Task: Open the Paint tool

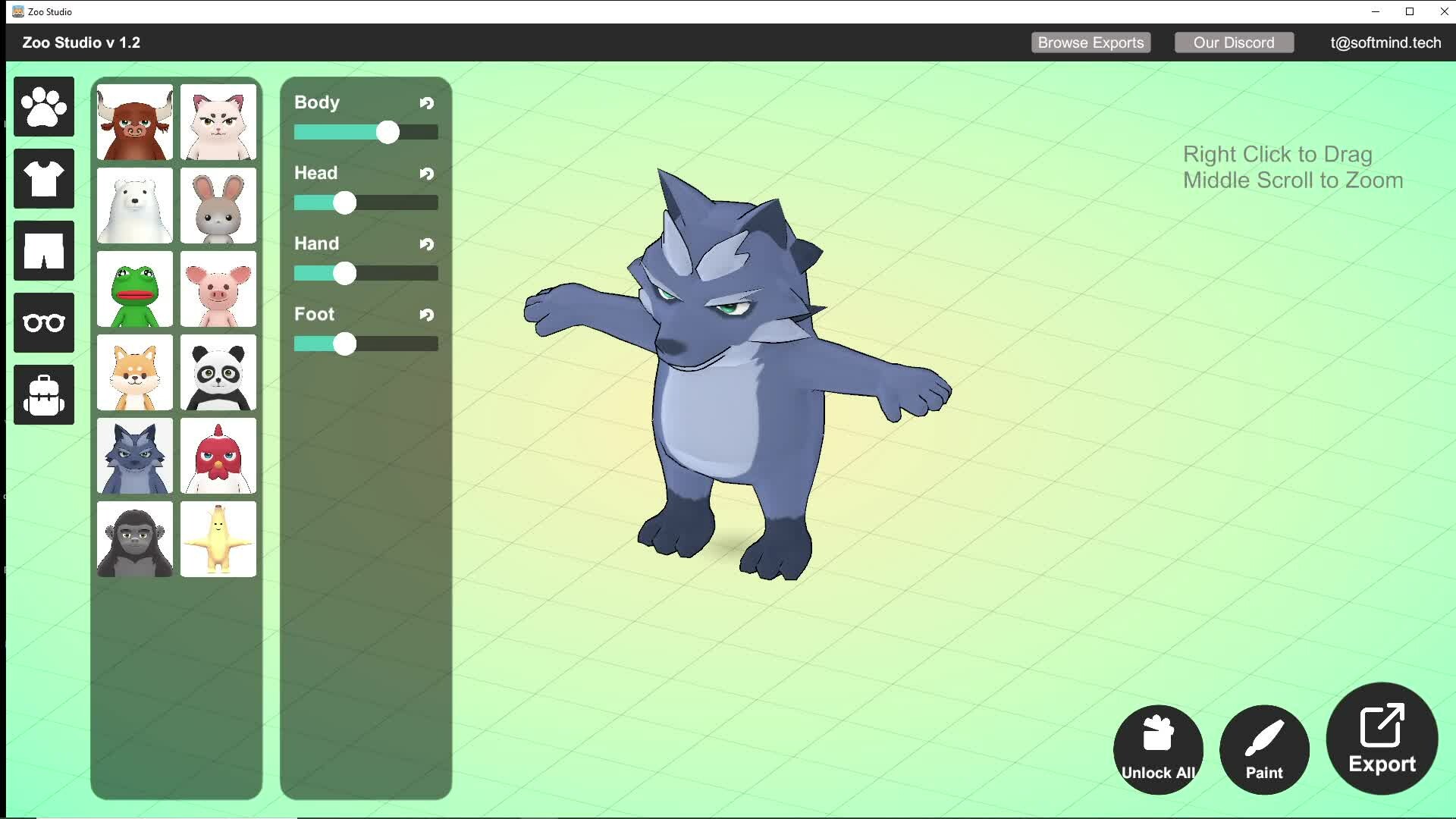Action: point(1264,750)
